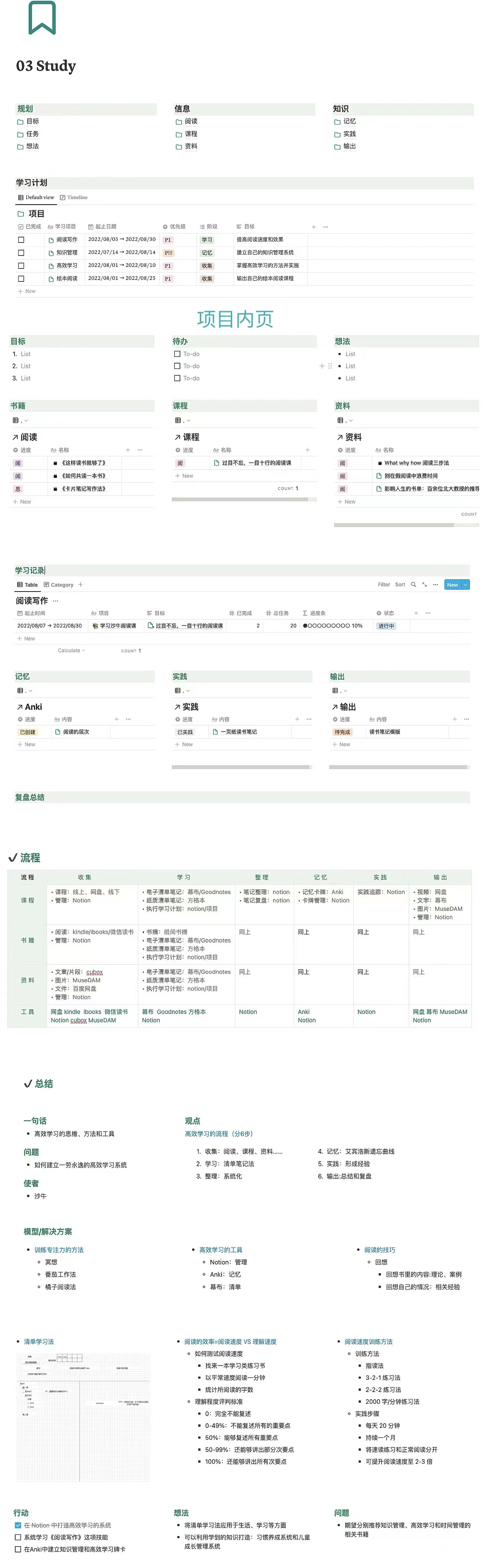
Task: Check 系统学习《阅读写作》这项技能 action item
Action: (x=18, y=1537)
